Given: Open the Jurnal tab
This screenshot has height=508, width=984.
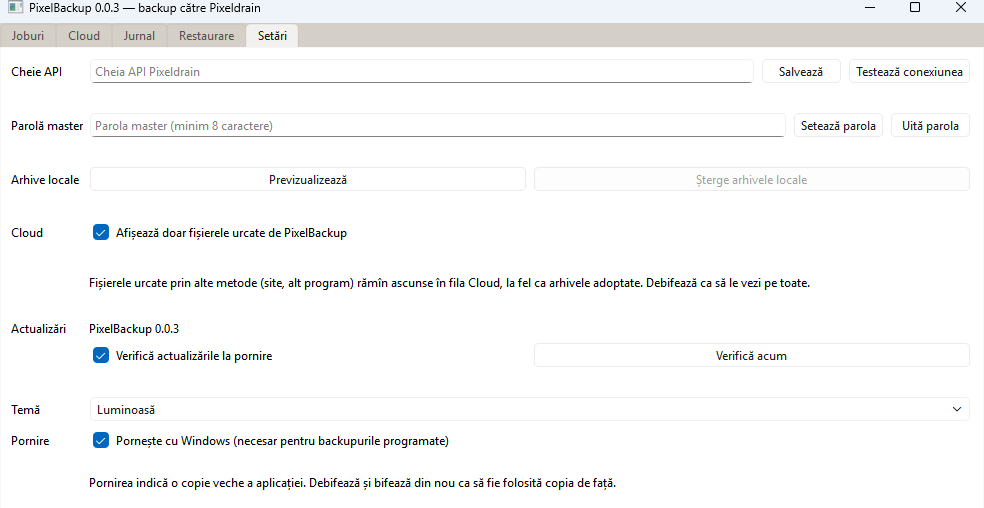Looking at the screenshot, I should 139,36.
